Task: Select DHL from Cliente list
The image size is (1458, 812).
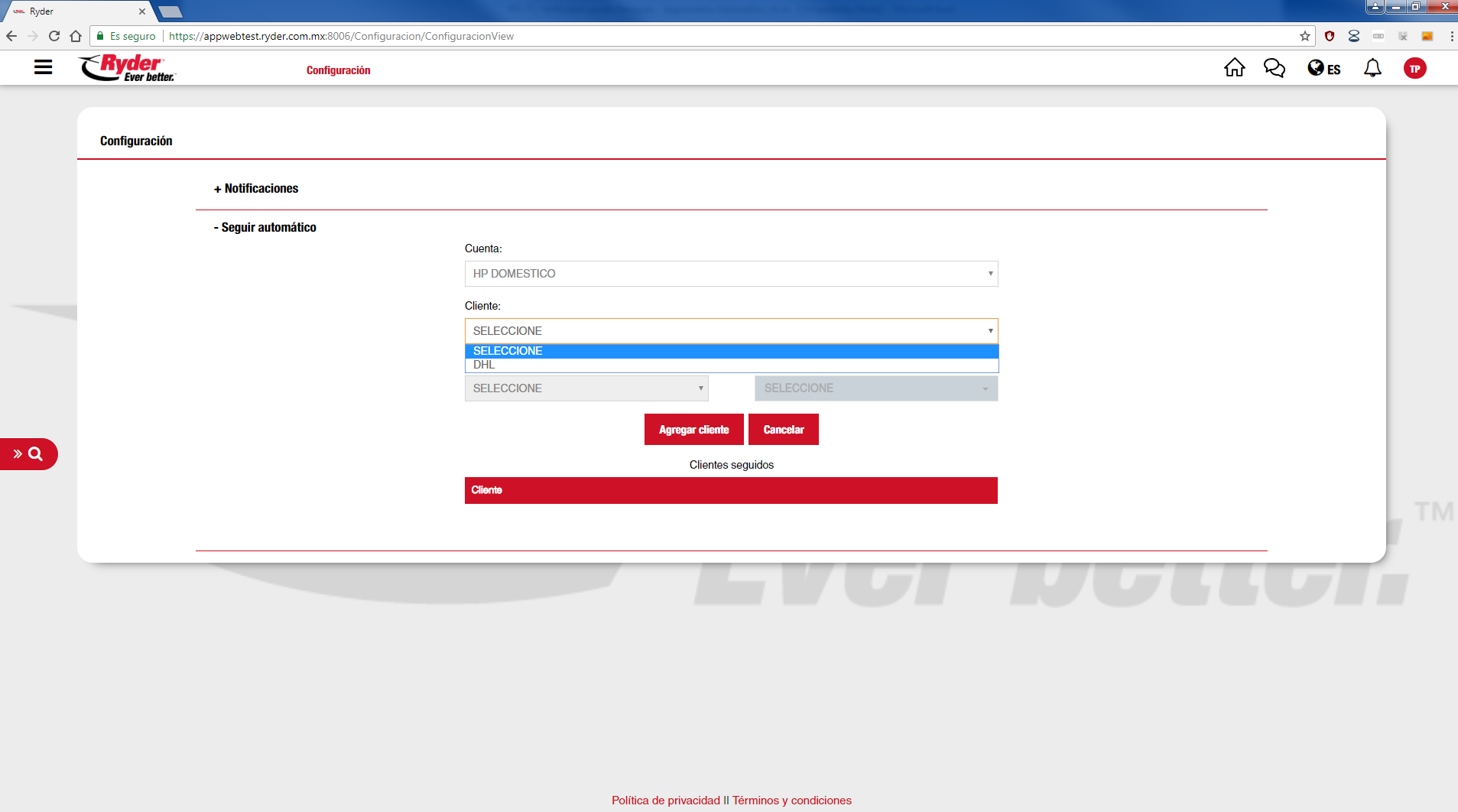Action: click(485, 365)
